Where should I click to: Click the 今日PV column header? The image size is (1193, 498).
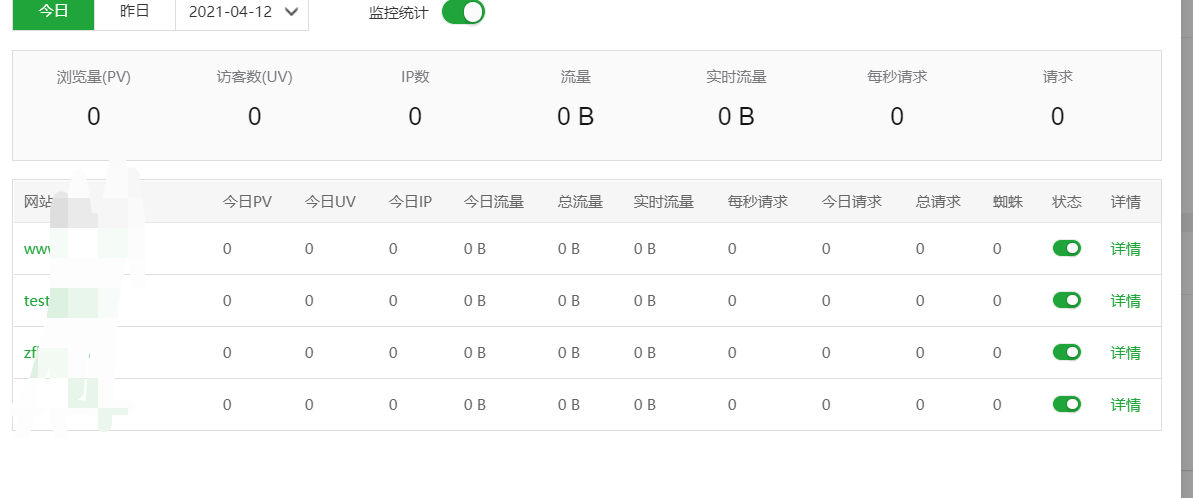coord(247,201)
